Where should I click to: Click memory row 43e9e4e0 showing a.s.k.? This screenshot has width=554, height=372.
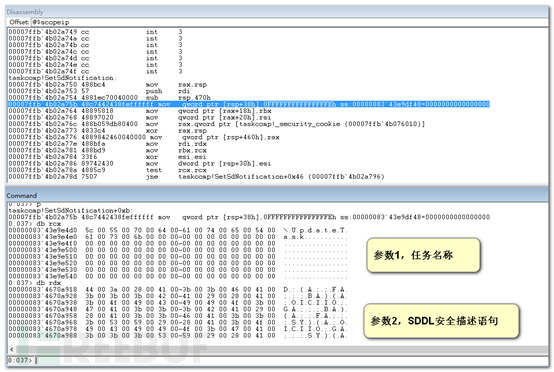178,237
